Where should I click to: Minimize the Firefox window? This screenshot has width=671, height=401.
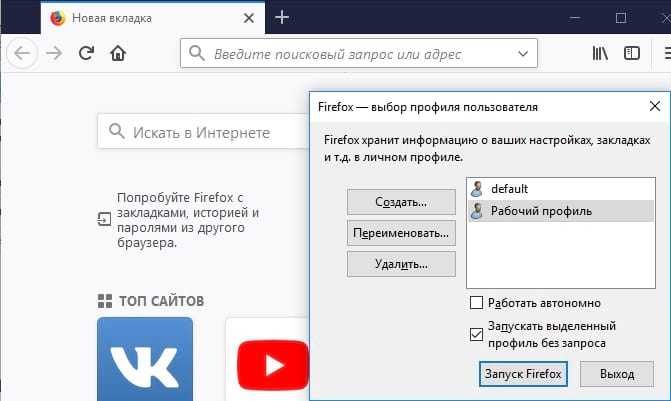(x=575, y=18)
